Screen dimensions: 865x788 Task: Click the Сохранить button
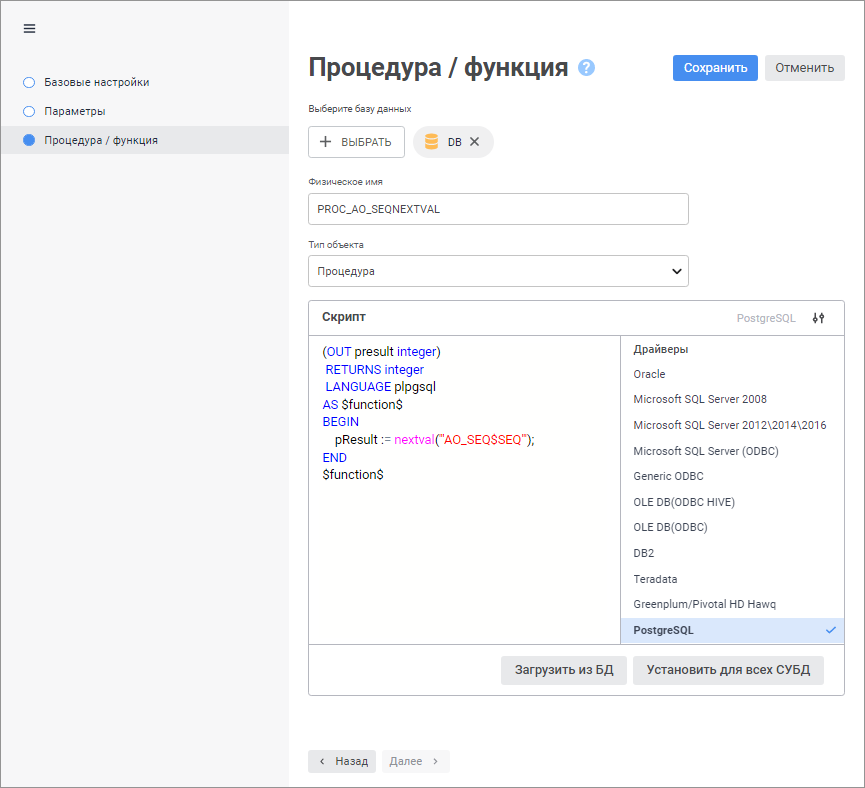click(x=715, y=68)
